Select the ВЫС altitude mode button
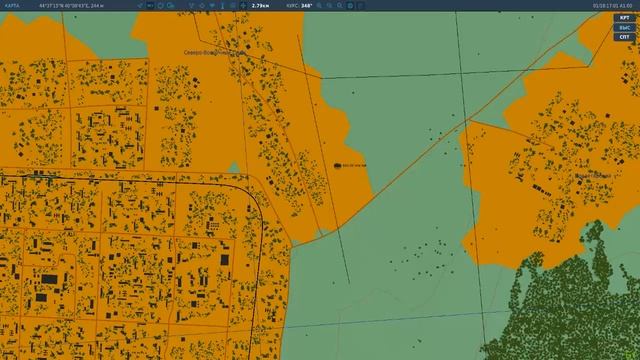Image resolution: width=640 pixels, height=360 pixels. [624, 27]
